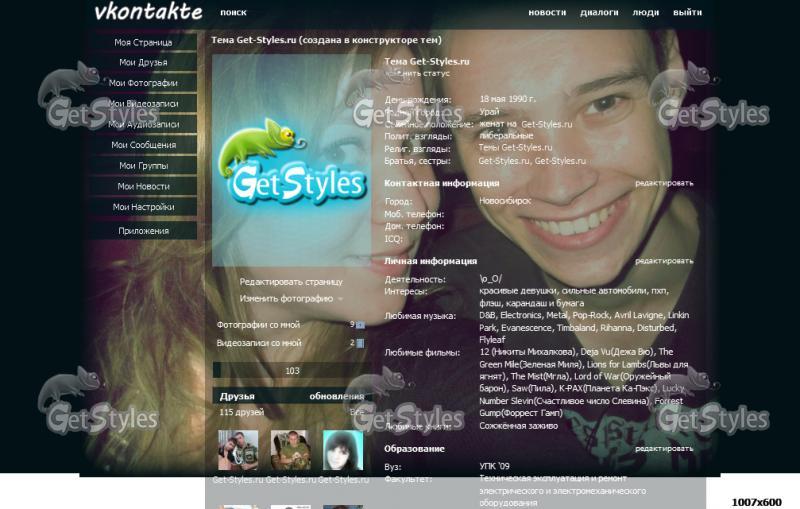Edit the Контактная информация section
Screen dimensions: 800x509
pyautogui.click(x=663, y=184)
